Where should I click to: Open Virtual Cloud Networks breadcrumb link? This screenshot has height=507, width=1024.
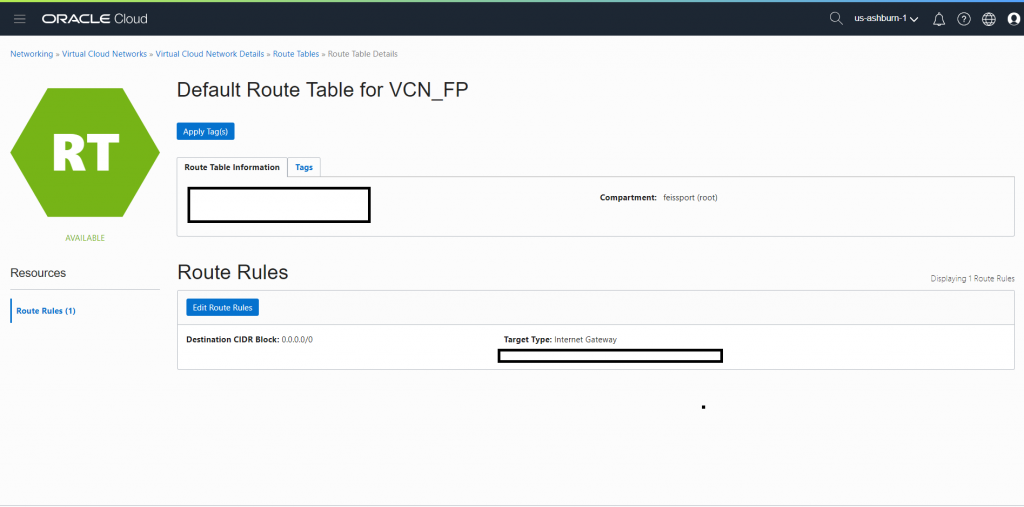(x=104, y=54)
